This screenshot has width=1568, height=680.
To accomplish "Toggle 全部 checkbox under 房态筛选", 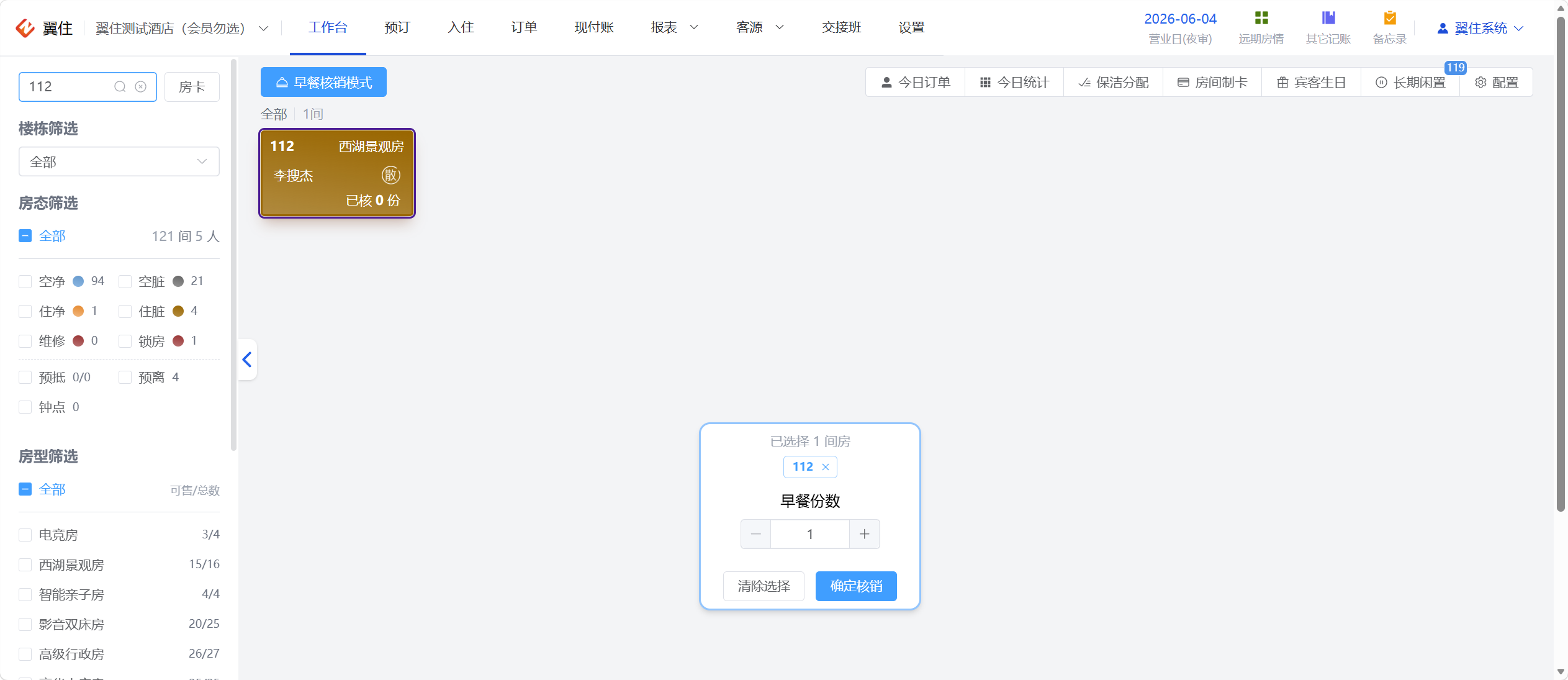I will tap(25, 236).
